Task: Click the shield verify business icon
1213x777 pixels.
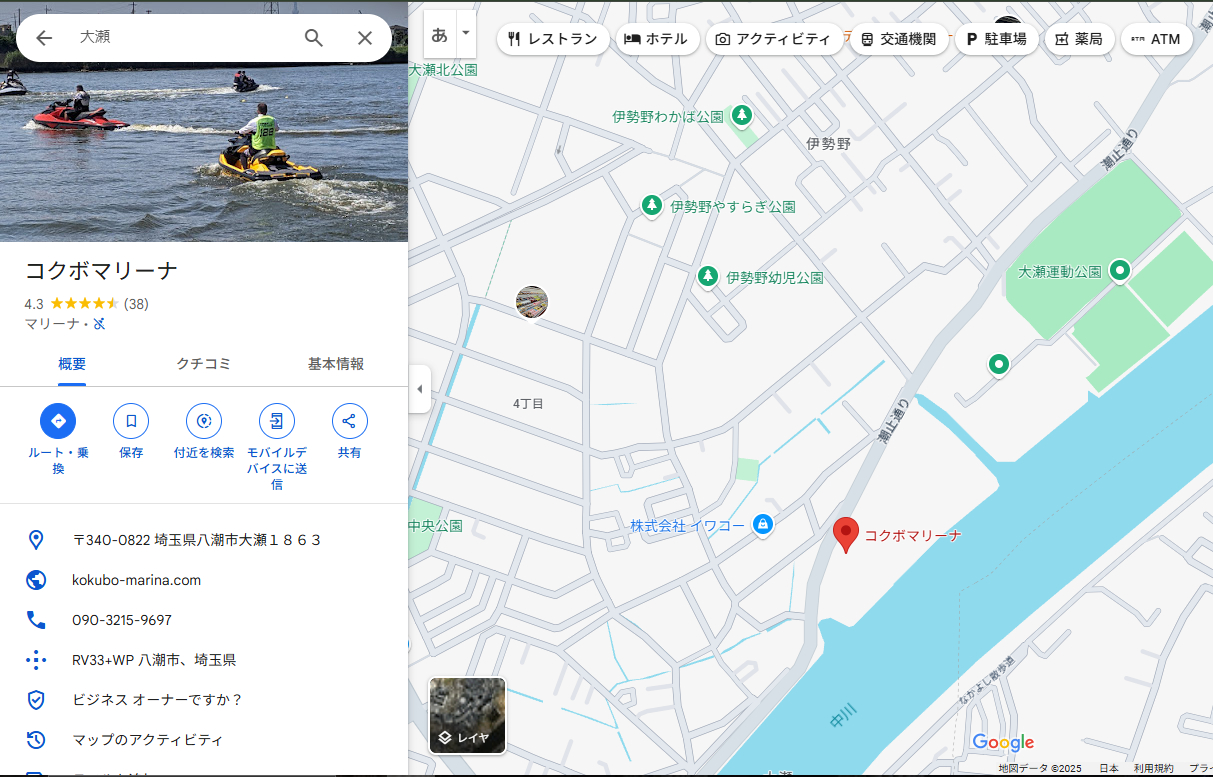Action: [x=36, y=700]
